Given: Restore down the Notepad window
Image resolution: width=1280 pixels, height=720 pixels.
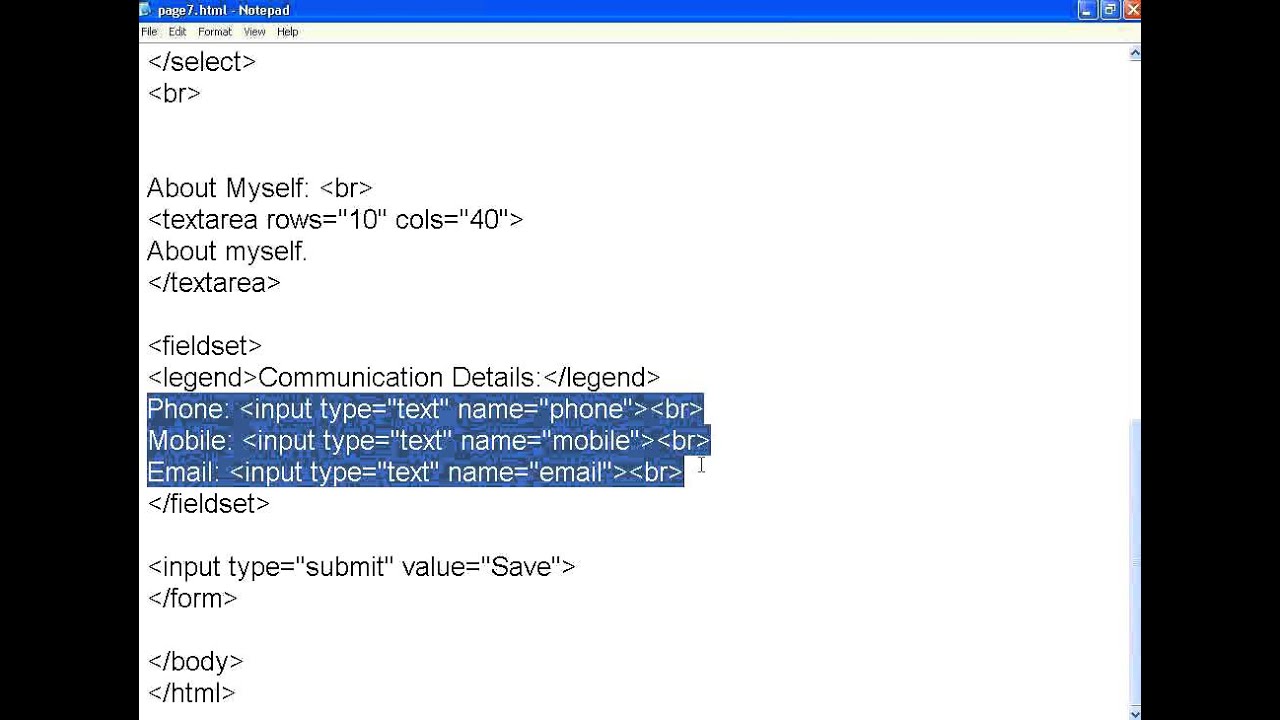Looking at the screenshot, I should [x=1110, y=10].
